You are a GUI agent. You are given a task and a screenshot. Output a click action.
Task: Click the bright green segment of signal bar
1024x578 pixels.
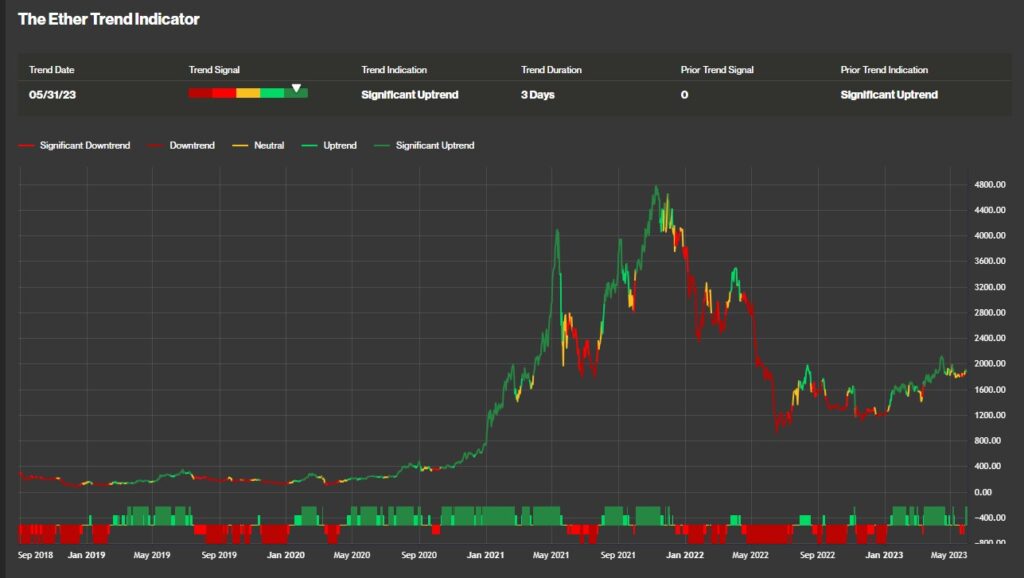tap(272, 93)
